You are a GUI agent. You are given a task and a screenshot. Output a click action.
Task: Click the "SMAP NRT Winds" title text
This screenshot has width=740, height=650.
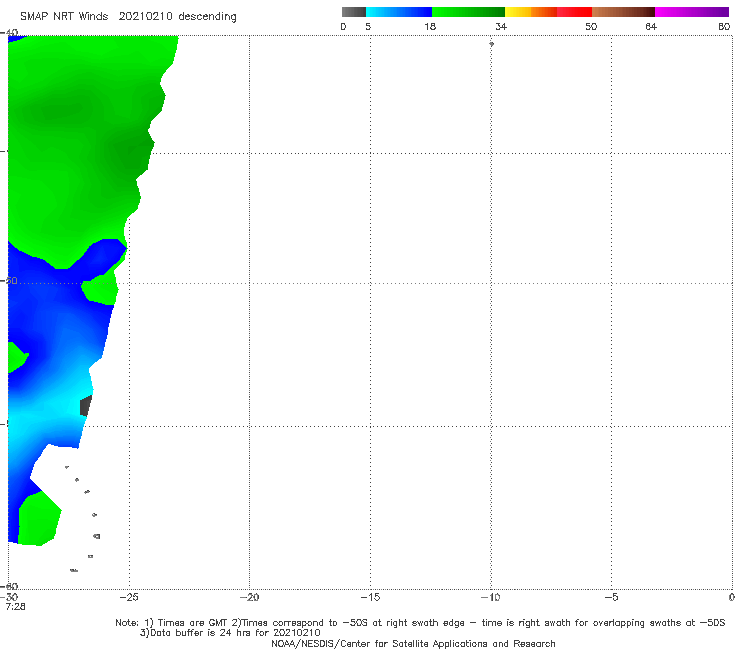pyautogui.click(x=64, y=16)
